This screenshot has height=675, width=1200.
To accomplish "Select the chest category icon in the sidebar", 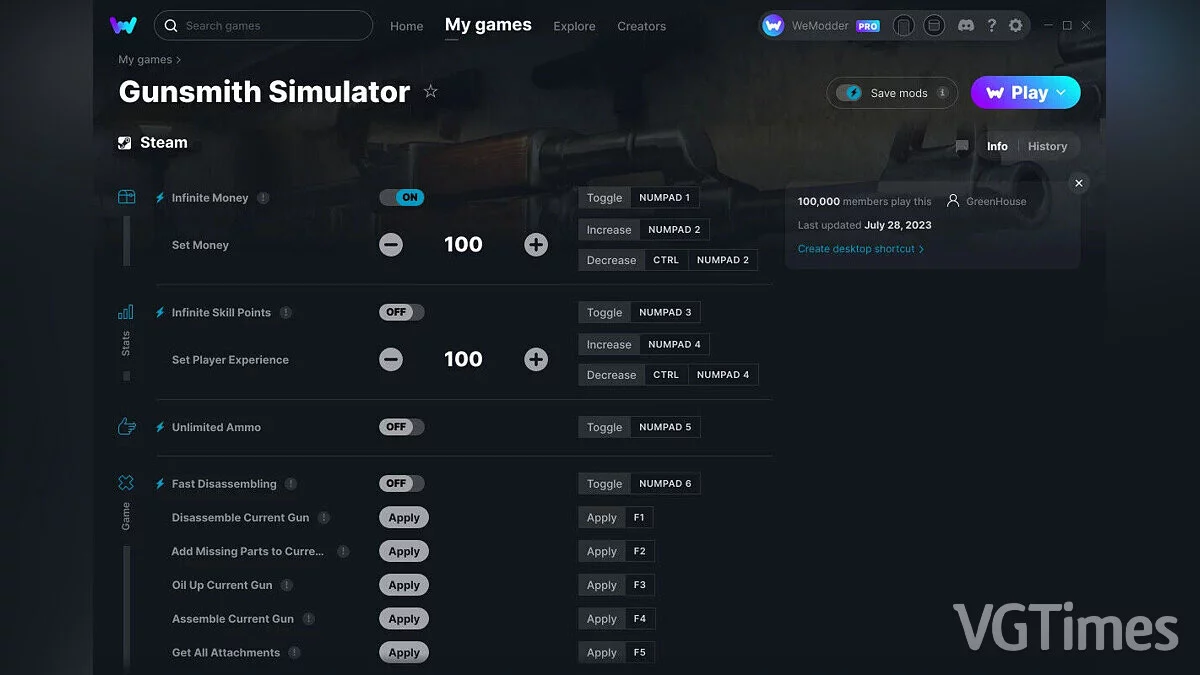I will click(x=126, y=197).
